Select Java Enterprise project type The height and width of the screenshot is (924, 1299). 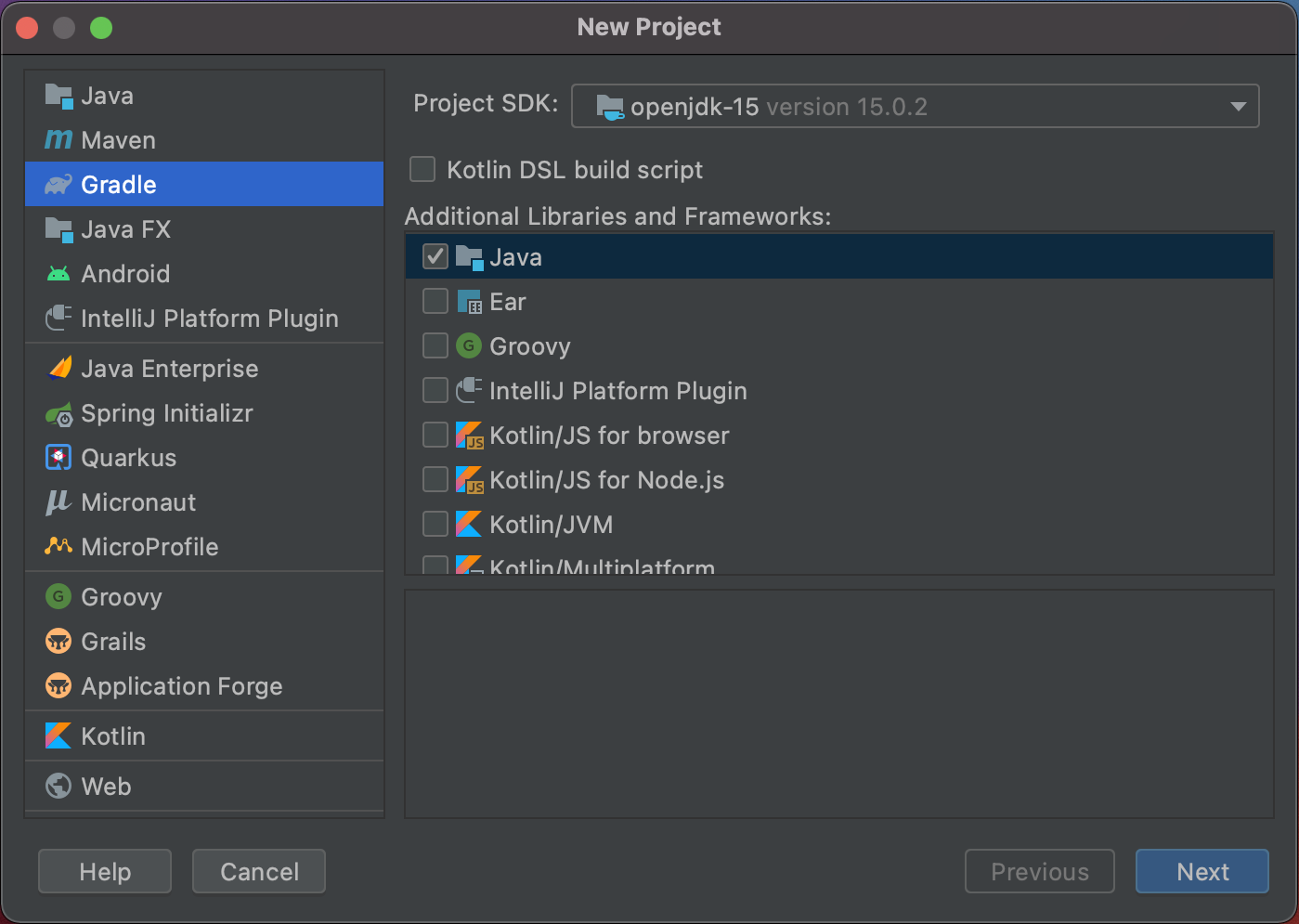(169, 369)
